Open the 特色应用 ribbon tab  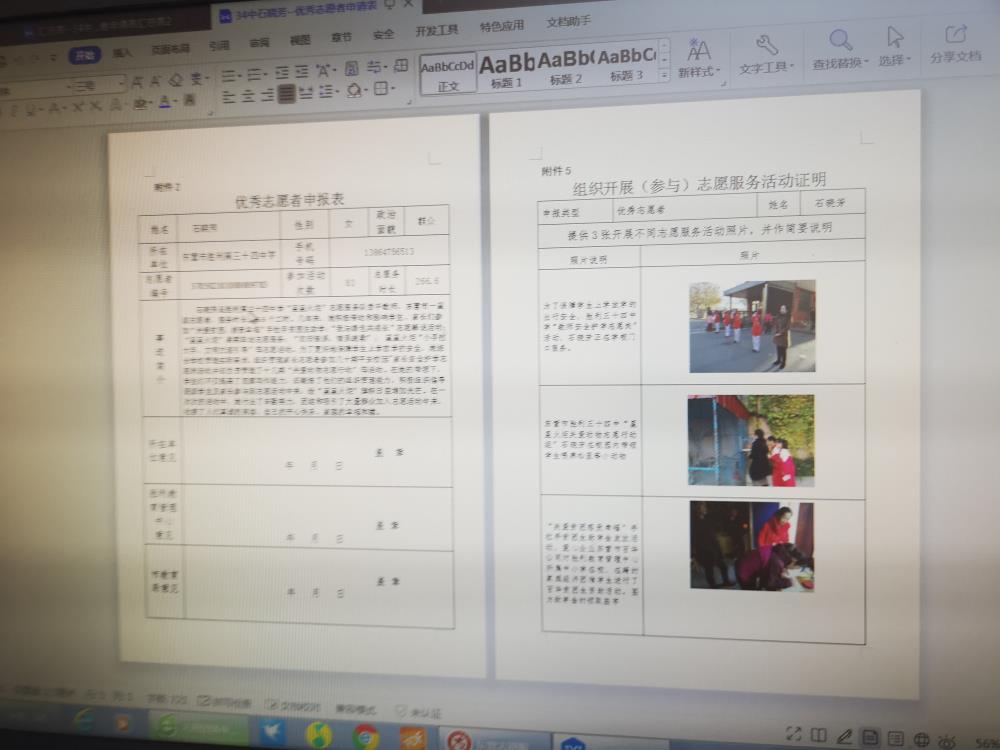pyautogui.click(x=502, y=26)
